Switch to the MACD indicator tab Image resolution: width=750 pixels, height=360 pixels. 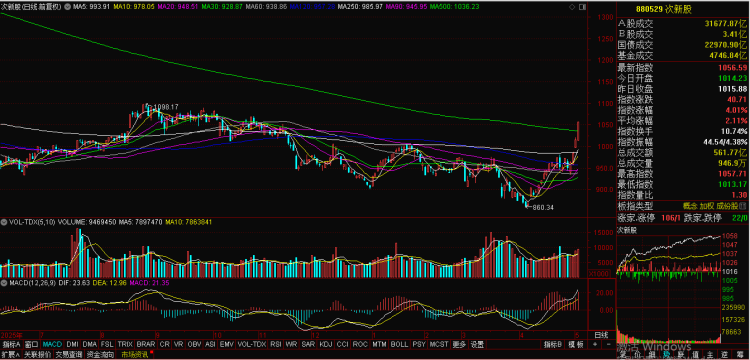point(52,344)
